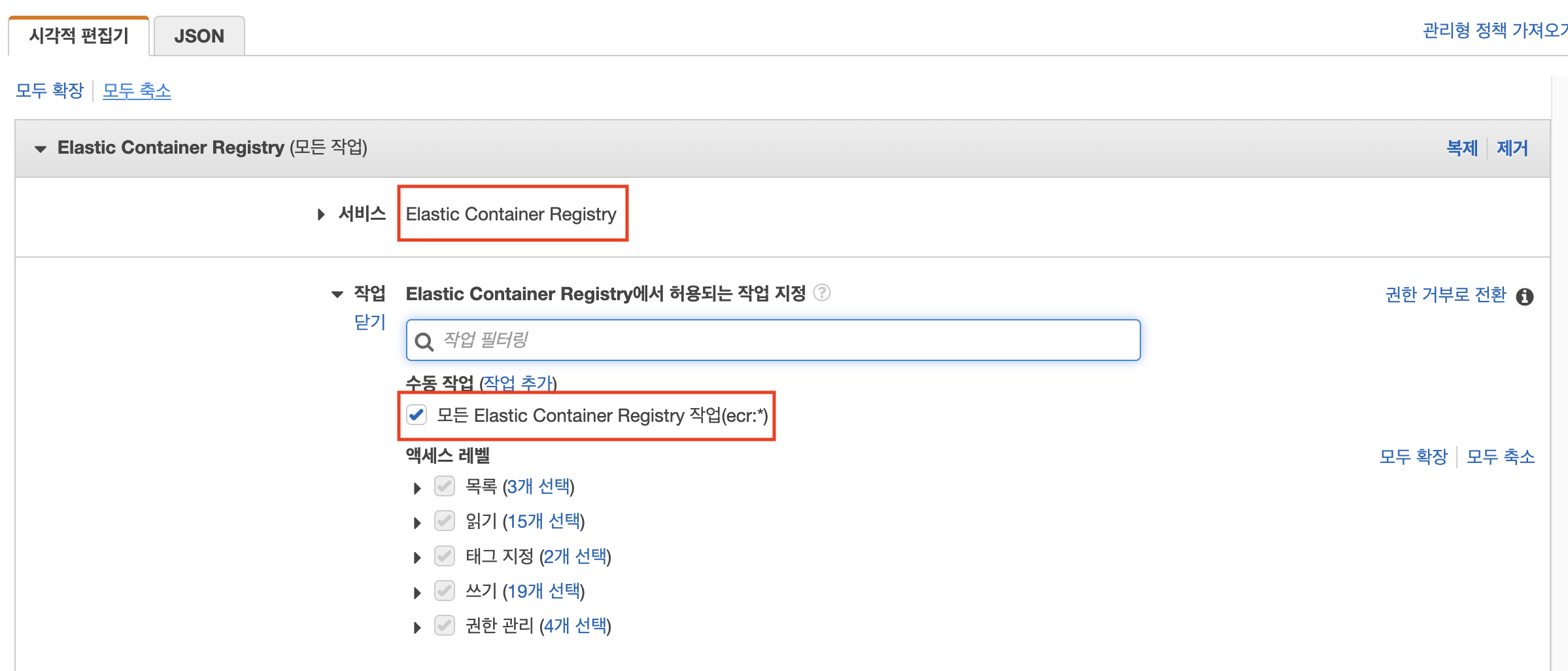
Task: Focus the 작업 필터링 search field
Action: pos(773,340)
